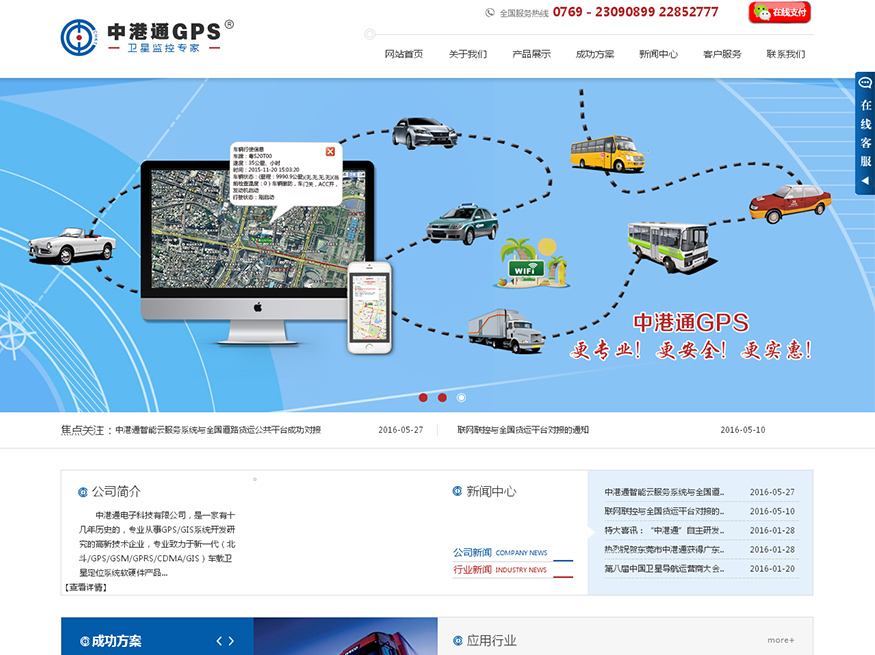Select the first banner carousel dot
The image size is (875, 655).
tap(423, 397)
